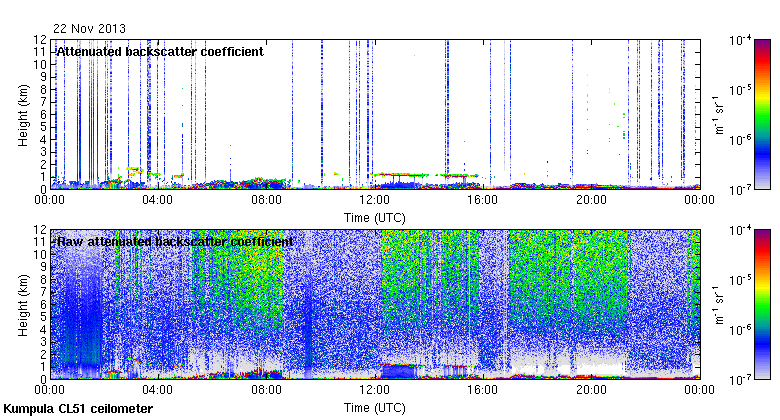
Task: Click the lower plot's color bar
Action: pos(762,305)
